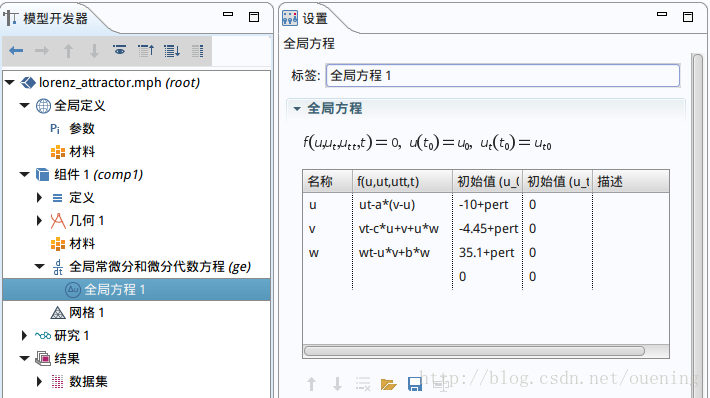Click the 结果 results icon
This screenshot has height=398, width=710.
43,359
